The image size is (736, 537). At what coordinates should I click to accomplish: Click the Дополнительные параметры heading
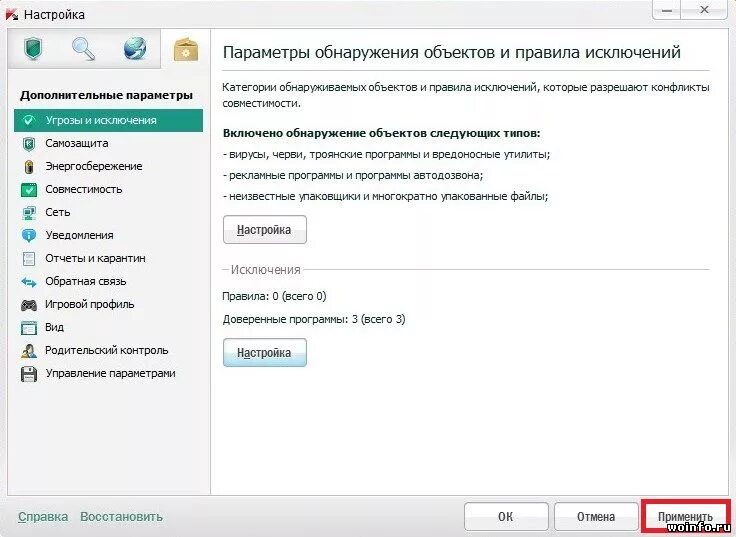click(107, 95)
